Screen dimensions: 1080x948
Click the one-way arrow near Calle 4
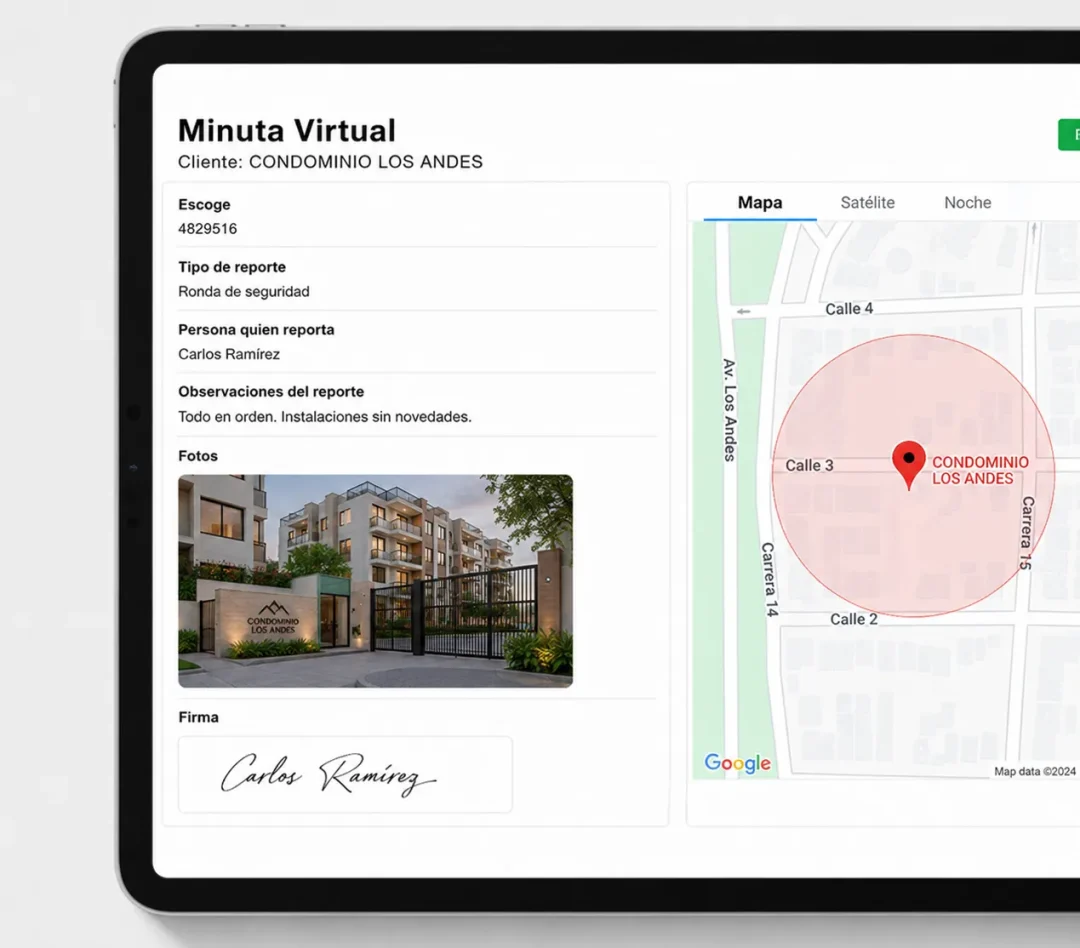click(742, 311)
